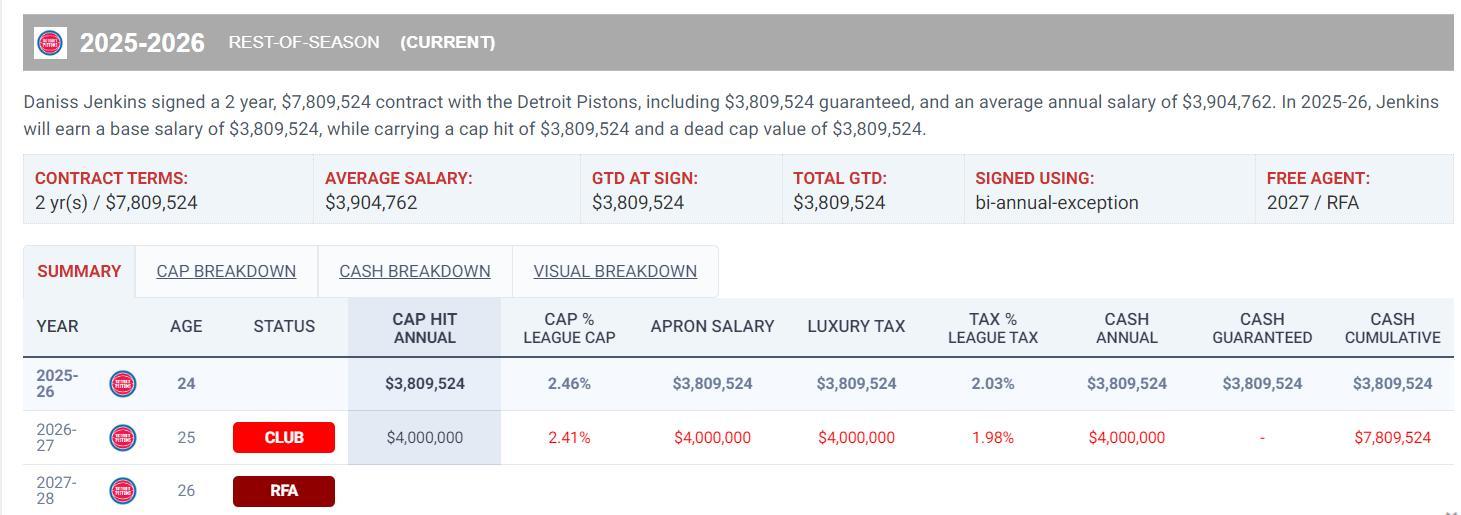This screenshot has width=1461, height=515.
Task: Click the $7,809,524 cumulative cash value
Action: tap(1392, 437)
